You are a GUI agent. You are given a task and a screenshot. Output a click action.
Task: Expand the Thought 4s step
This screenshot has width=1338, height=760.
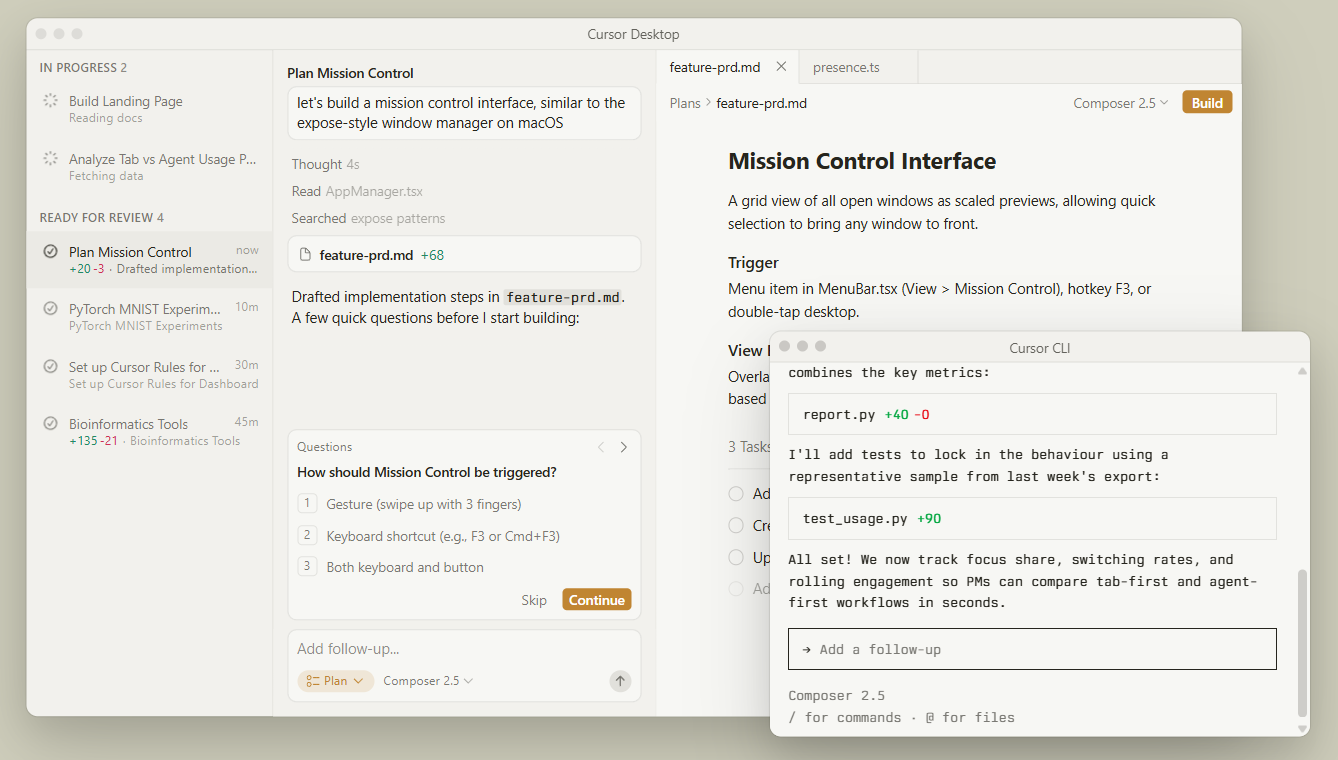(325, 164)
